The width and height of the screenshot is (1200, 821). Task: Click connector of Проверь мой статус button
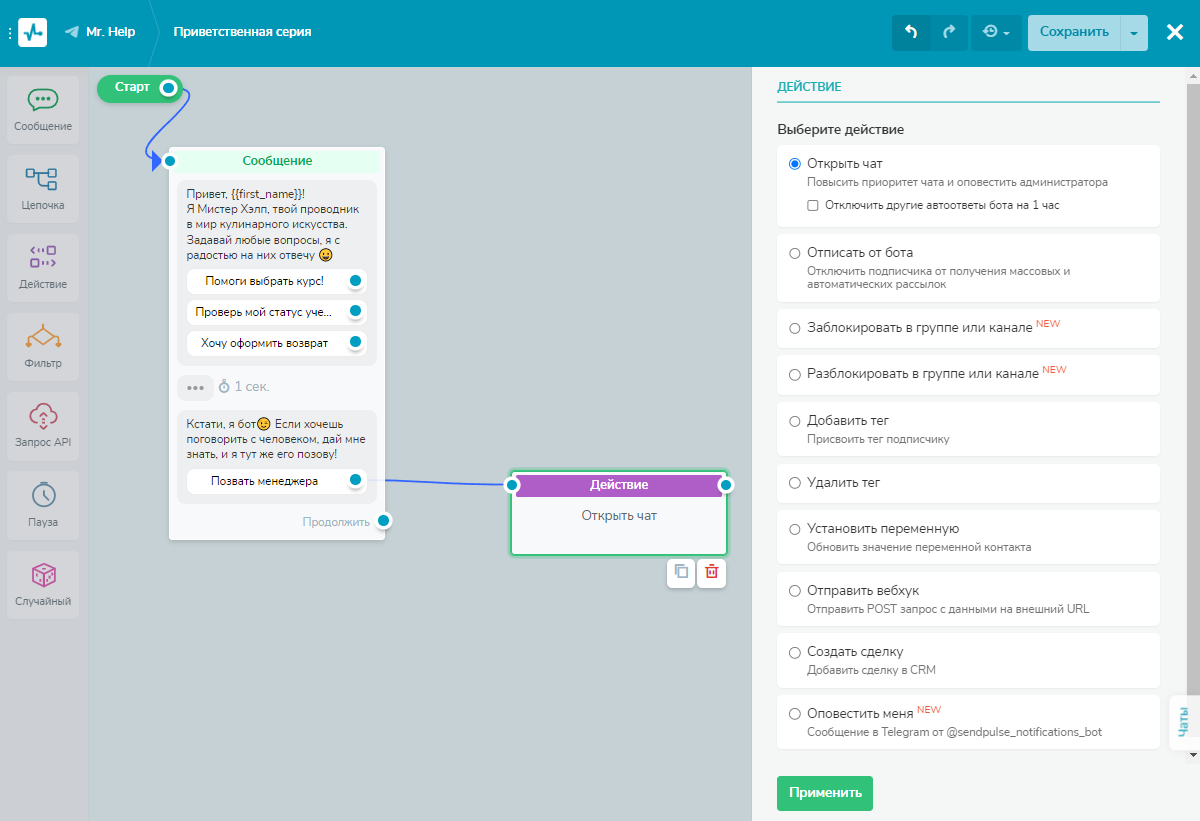355,312
